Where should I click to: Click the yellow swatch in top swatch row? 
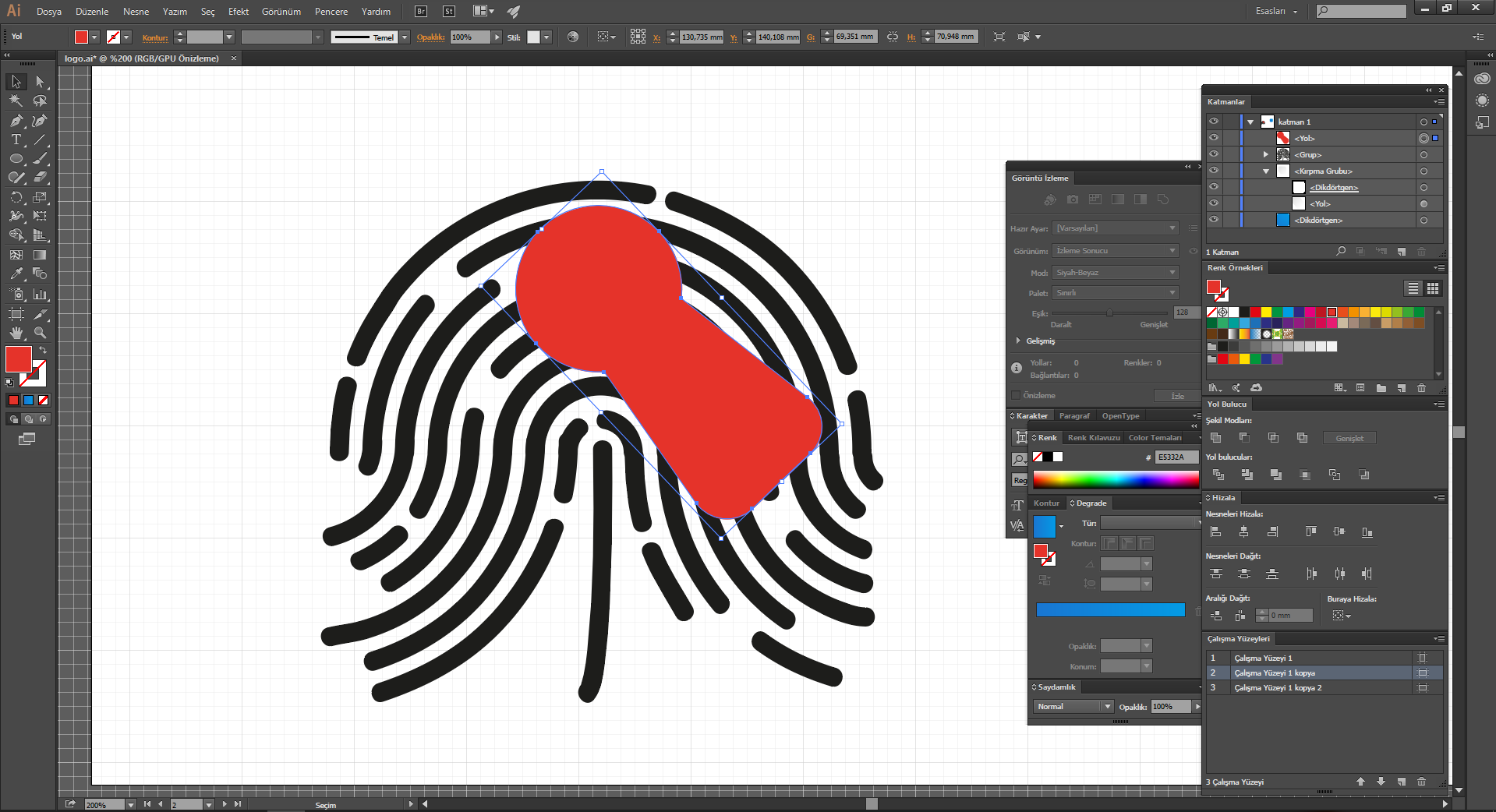point(1266,312)
